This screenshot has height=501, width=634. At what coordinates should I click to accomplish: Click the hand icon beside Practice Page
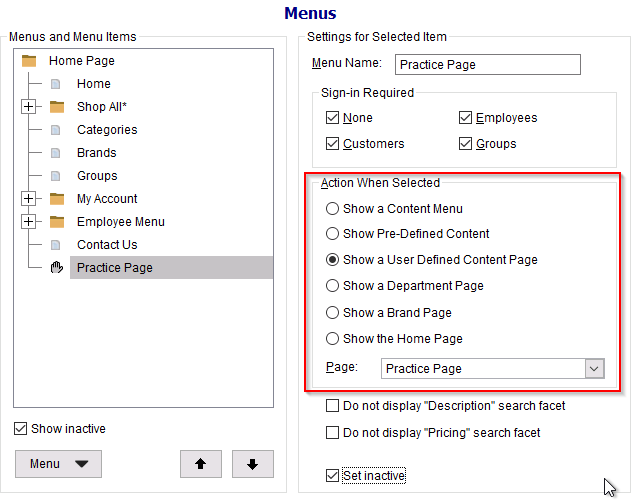pos(57,267)
